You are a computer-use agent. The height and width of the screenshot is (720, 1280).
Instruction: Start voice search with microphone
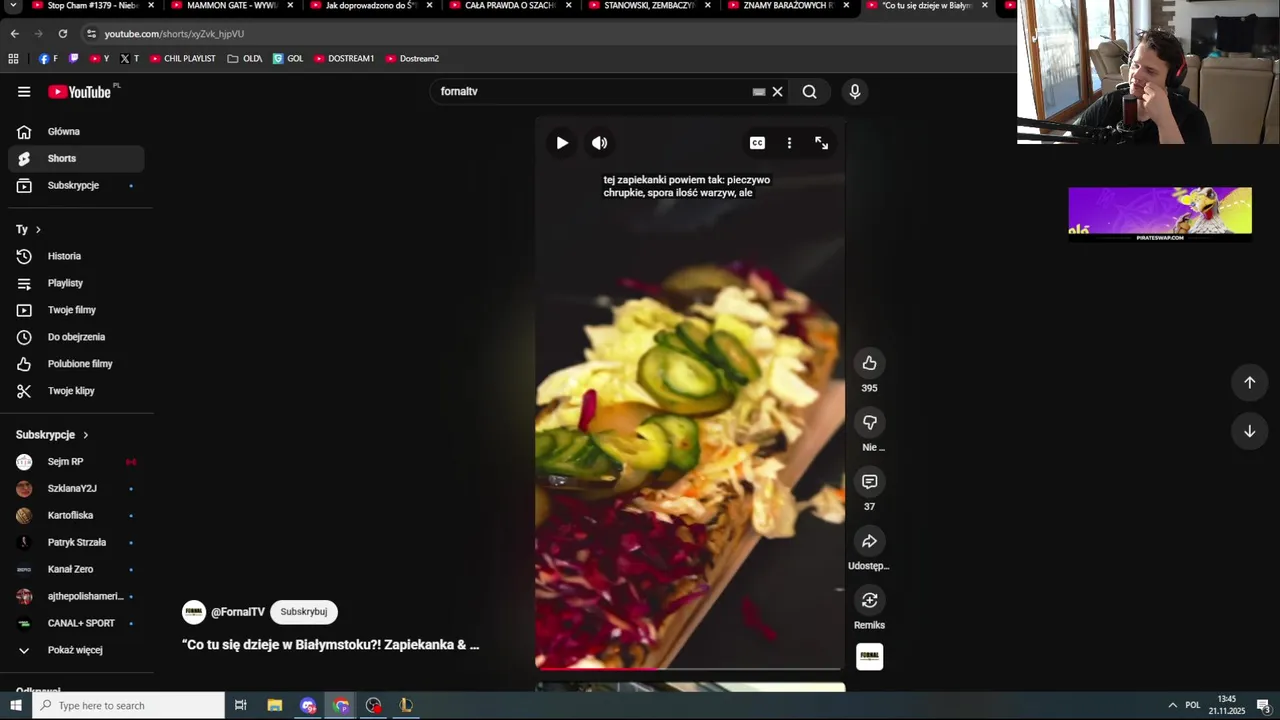pos(854,91)
